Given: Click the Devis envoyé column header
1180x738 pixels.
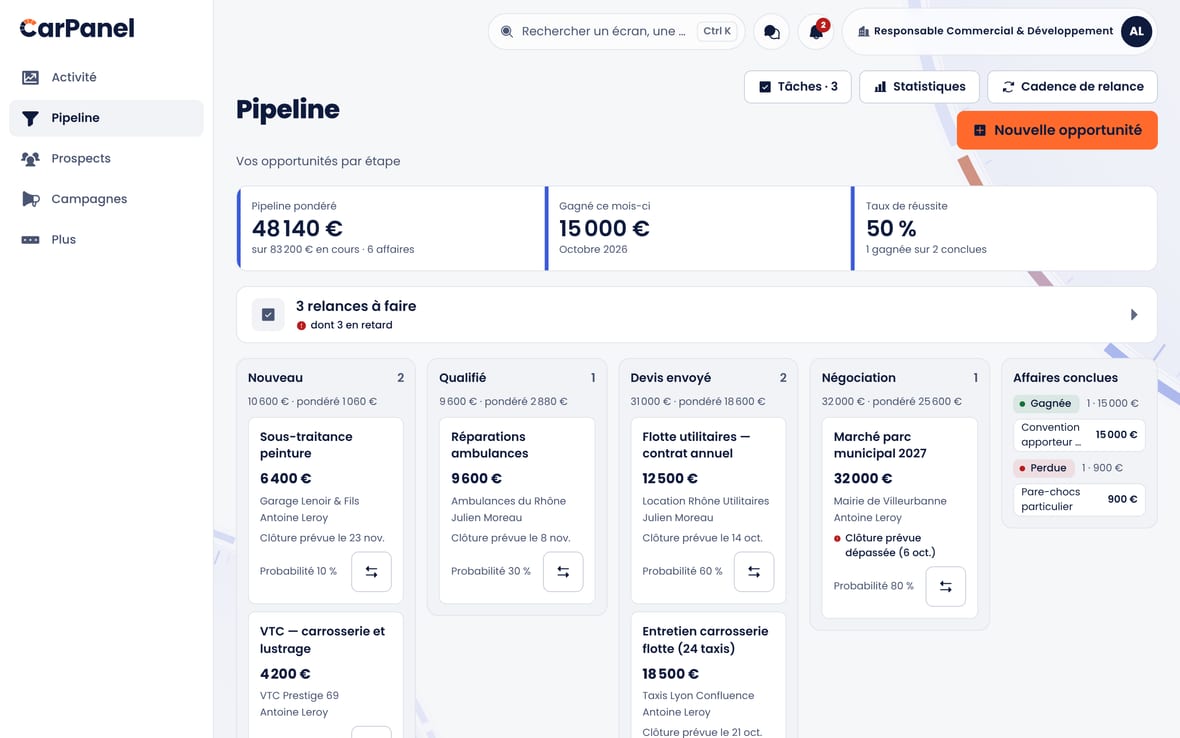Looking at the screenshot, I should pos(671,378).
